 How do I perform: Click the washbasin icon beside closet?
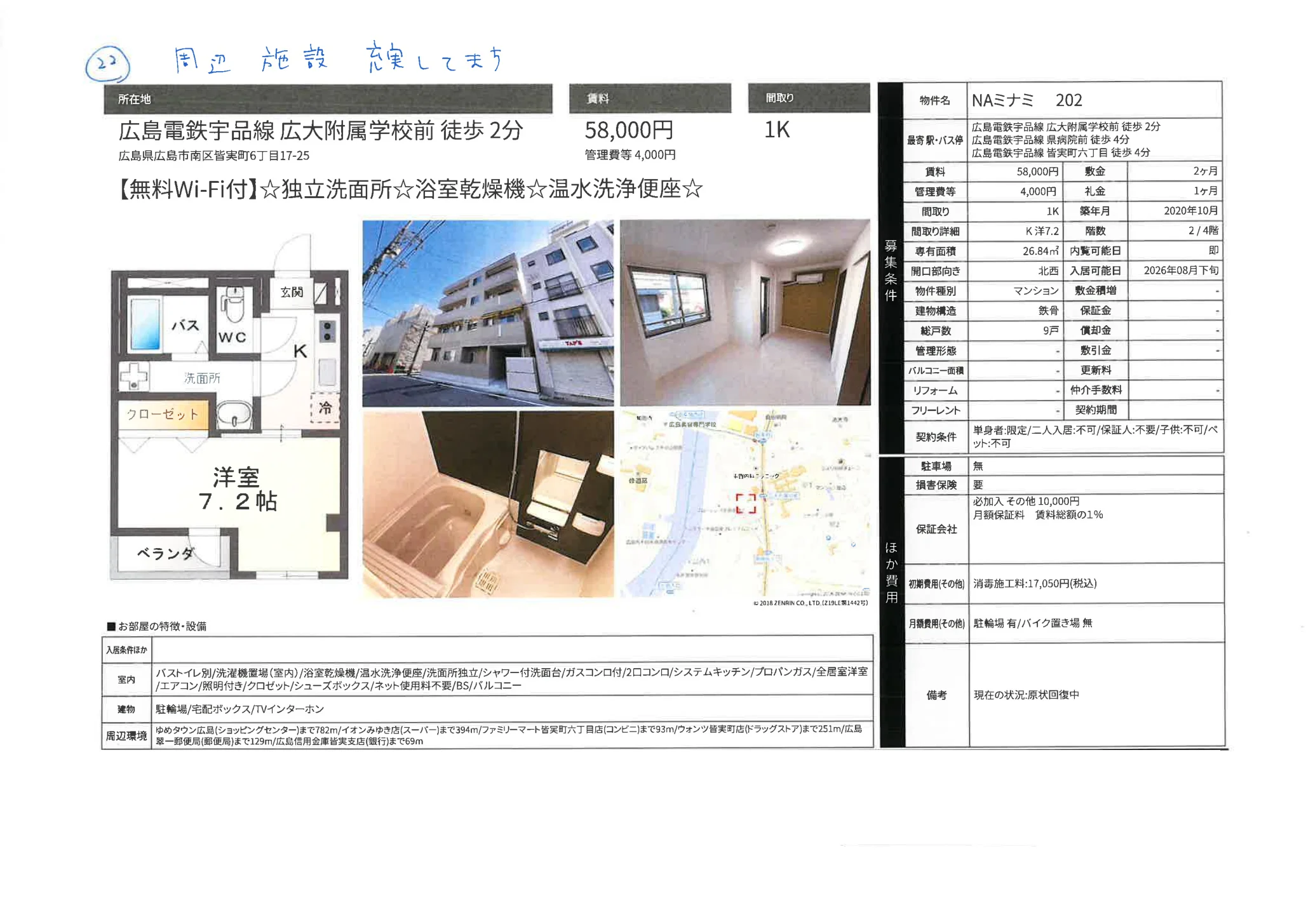(x=234, y=415)
